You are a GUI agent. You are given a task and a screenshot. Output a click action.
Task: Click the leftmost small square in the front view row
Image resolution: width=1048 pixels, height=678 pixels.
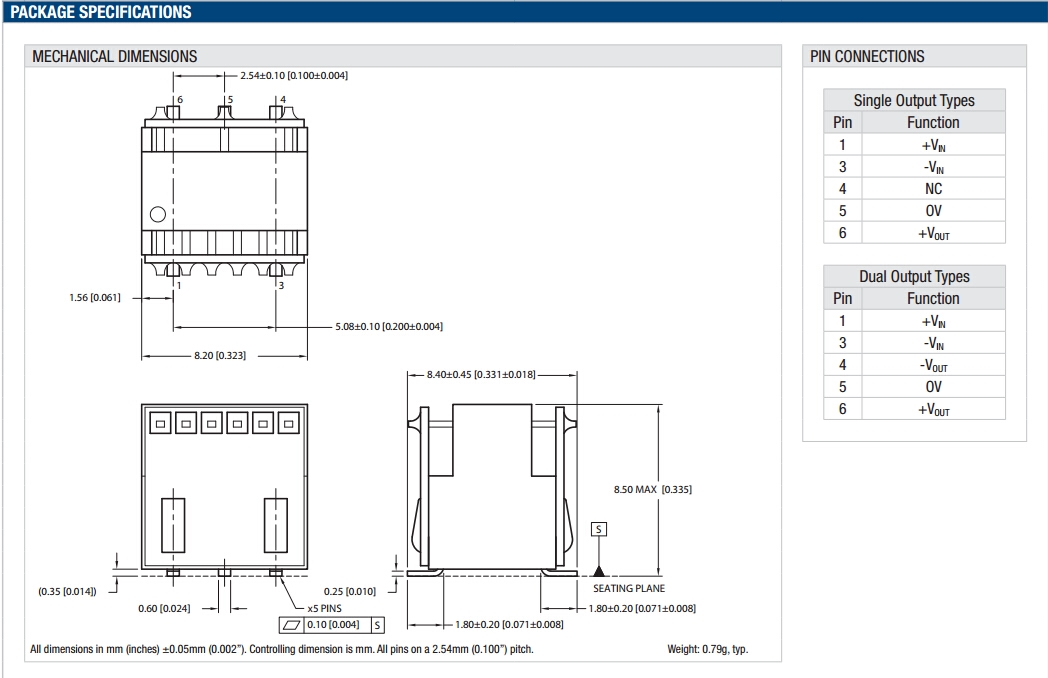coord(159,423)
